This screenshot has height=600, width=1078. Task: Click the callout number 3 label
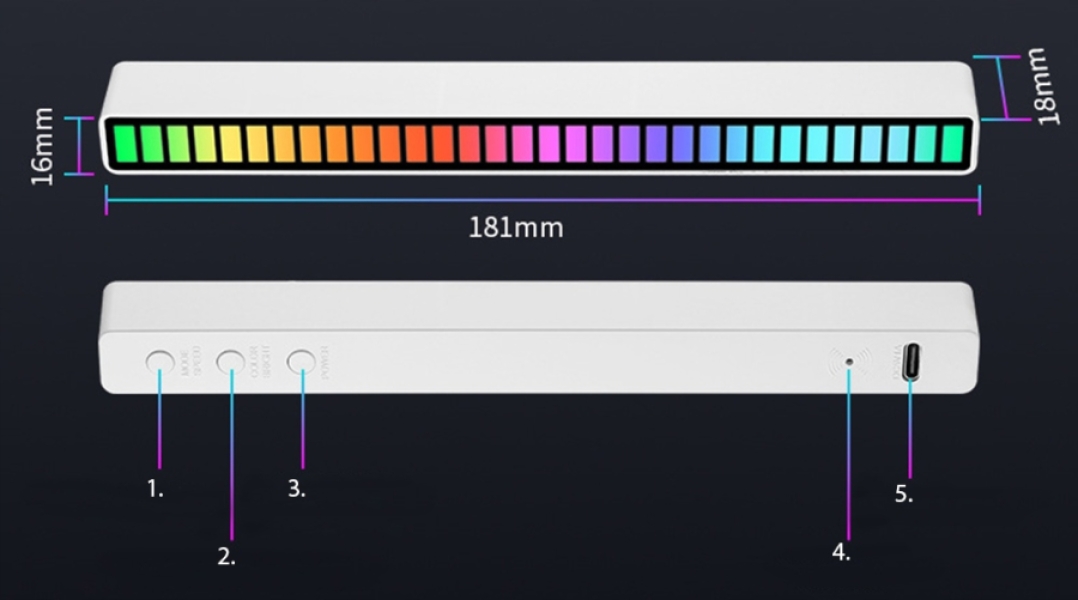pos(297,489)
